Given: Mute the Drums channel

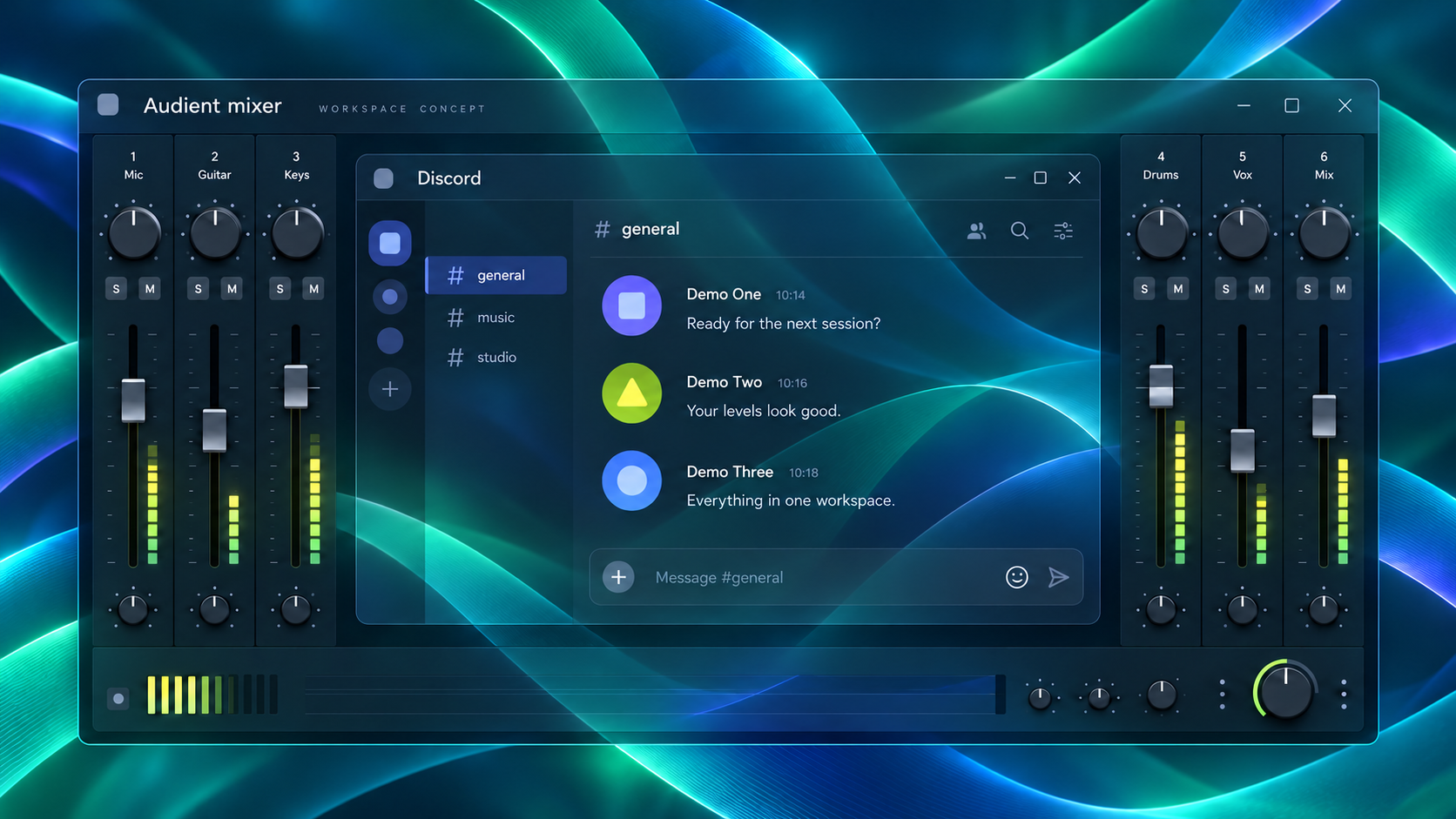Looking at the screenshot, I should (1178, 289).
